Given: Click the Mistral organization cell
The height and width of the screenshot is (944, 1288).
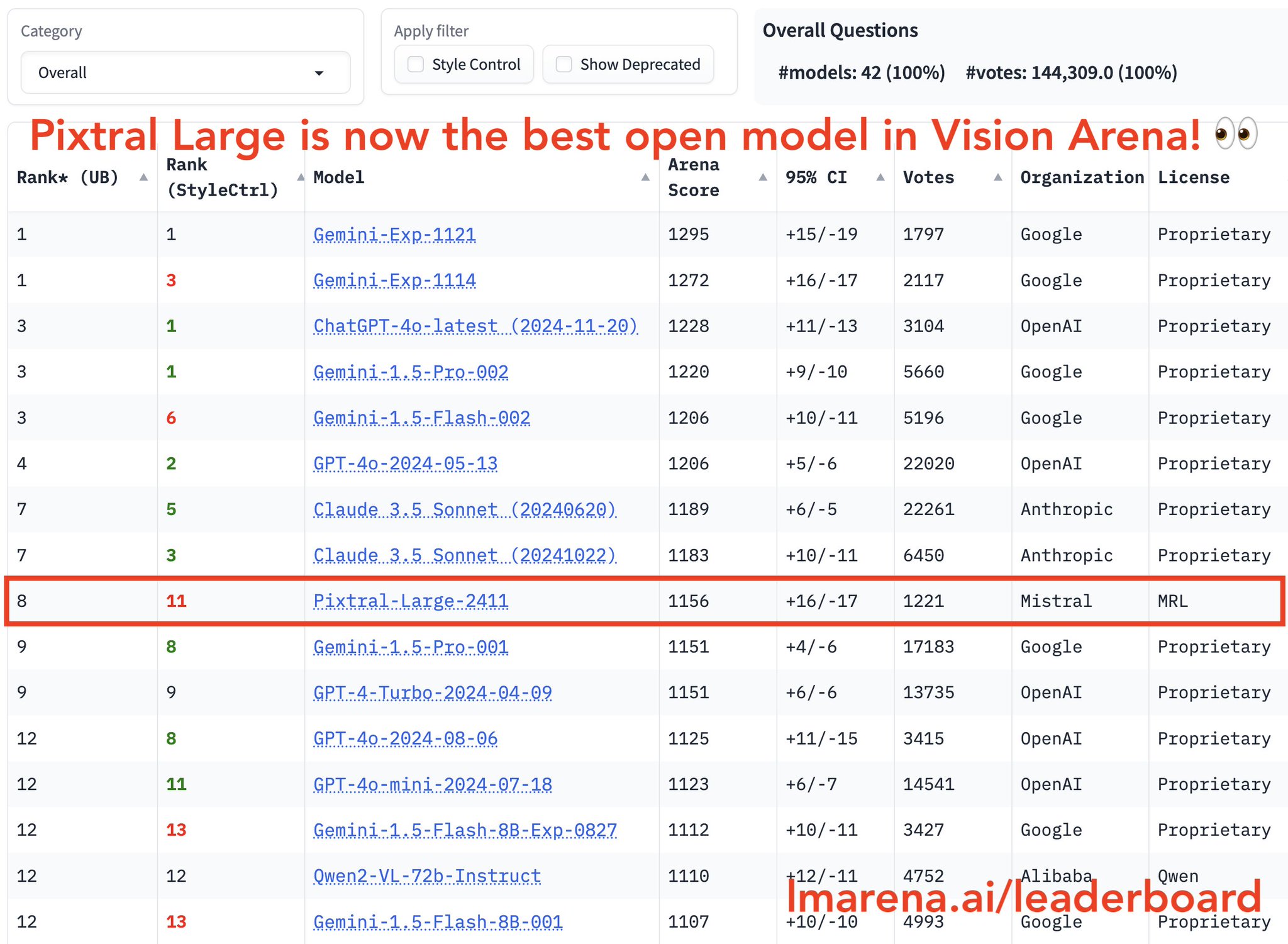Looking at the screenshot, I should coord(1056,601).
